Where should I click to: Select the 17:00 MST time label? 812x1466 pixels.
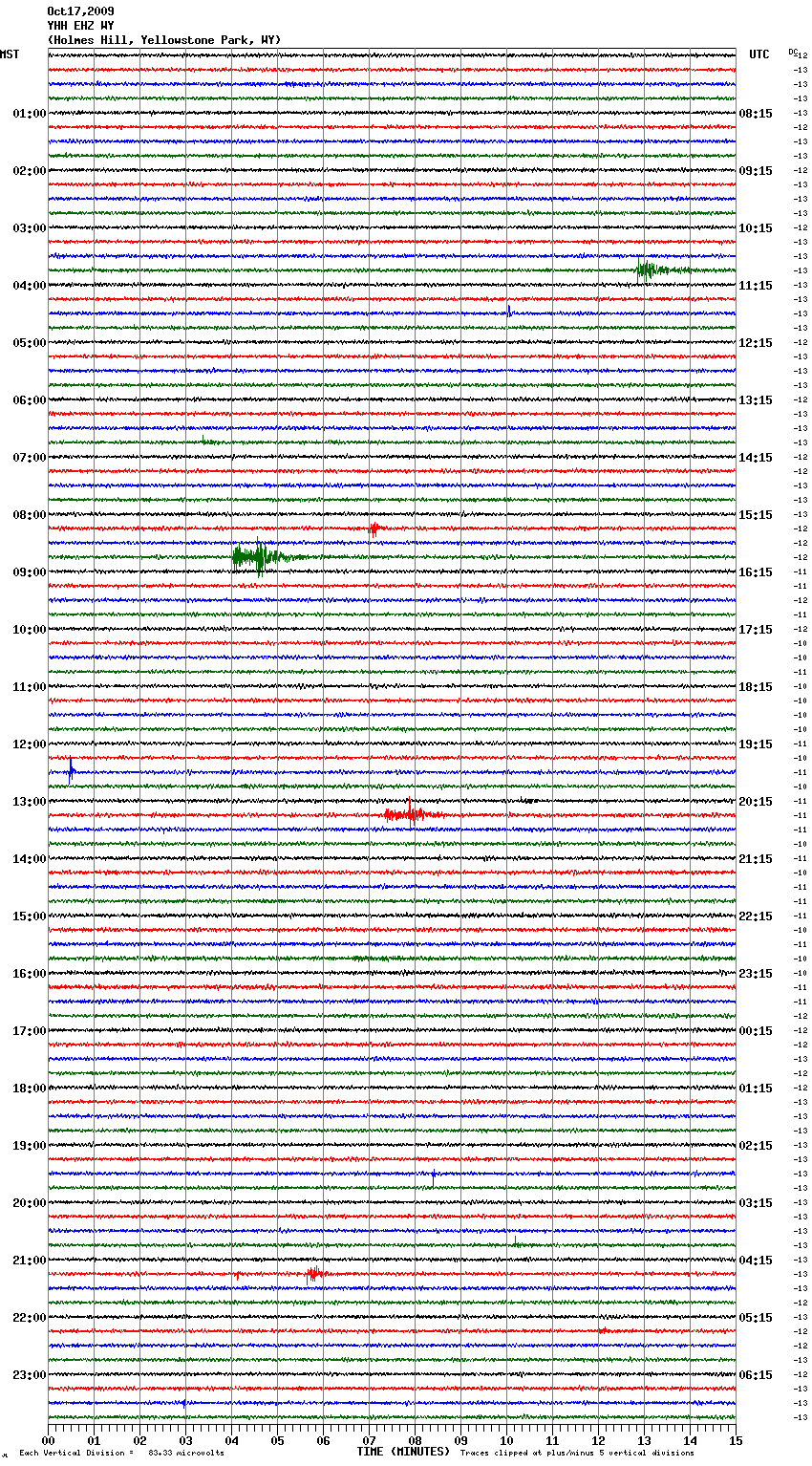29,1031
